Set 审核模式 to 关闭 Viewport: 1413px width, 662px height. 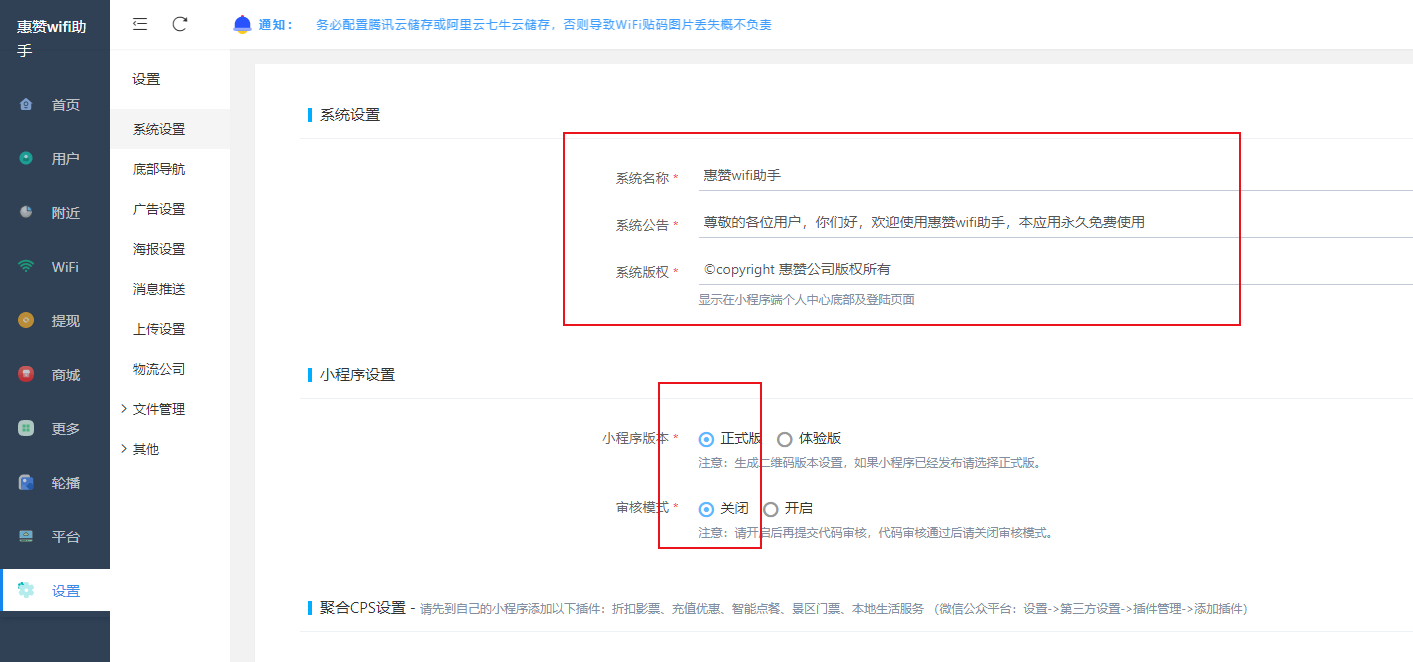click(x=706, y=508)
